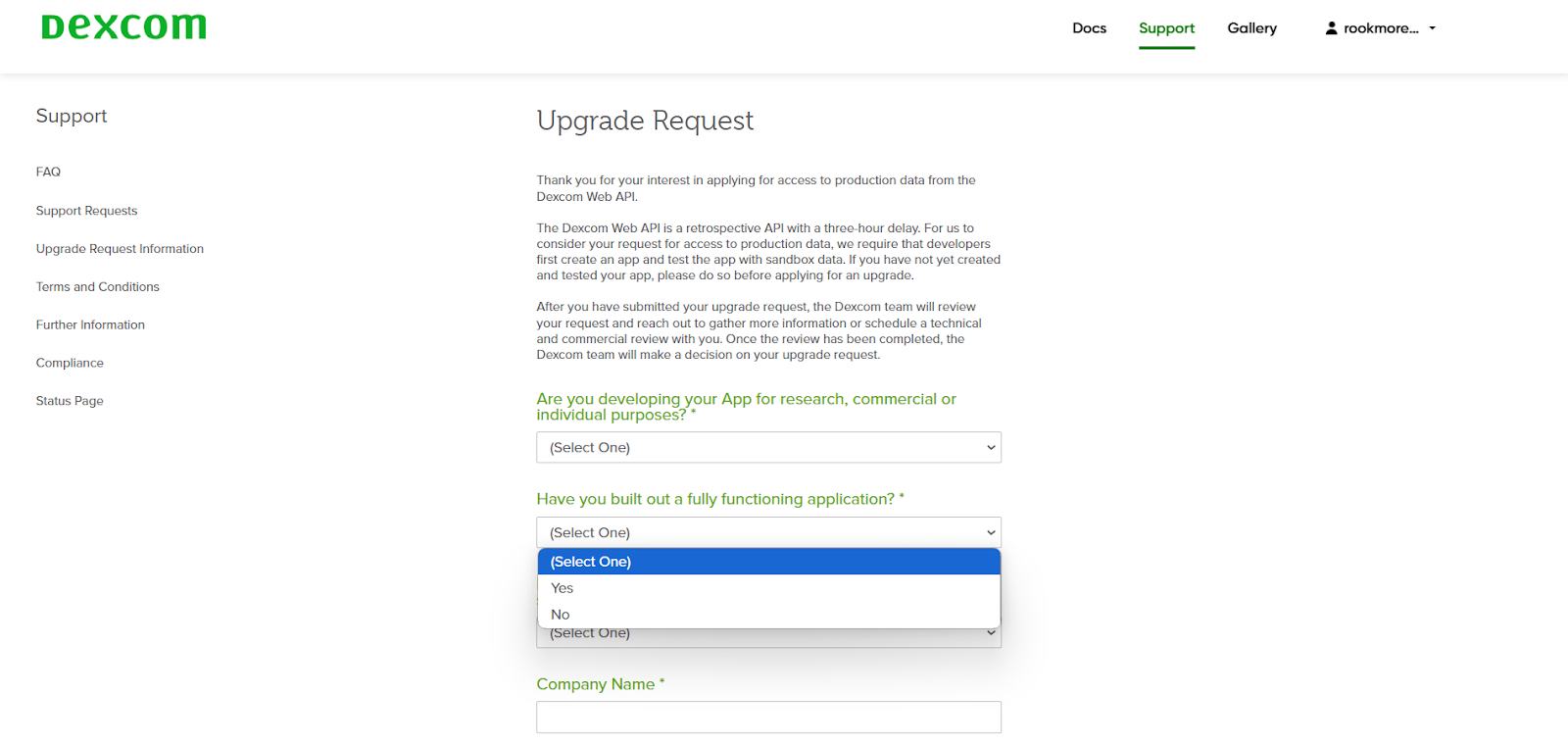
Task: Collapse the fully functioning application dropdown
Action: point(768,532)
